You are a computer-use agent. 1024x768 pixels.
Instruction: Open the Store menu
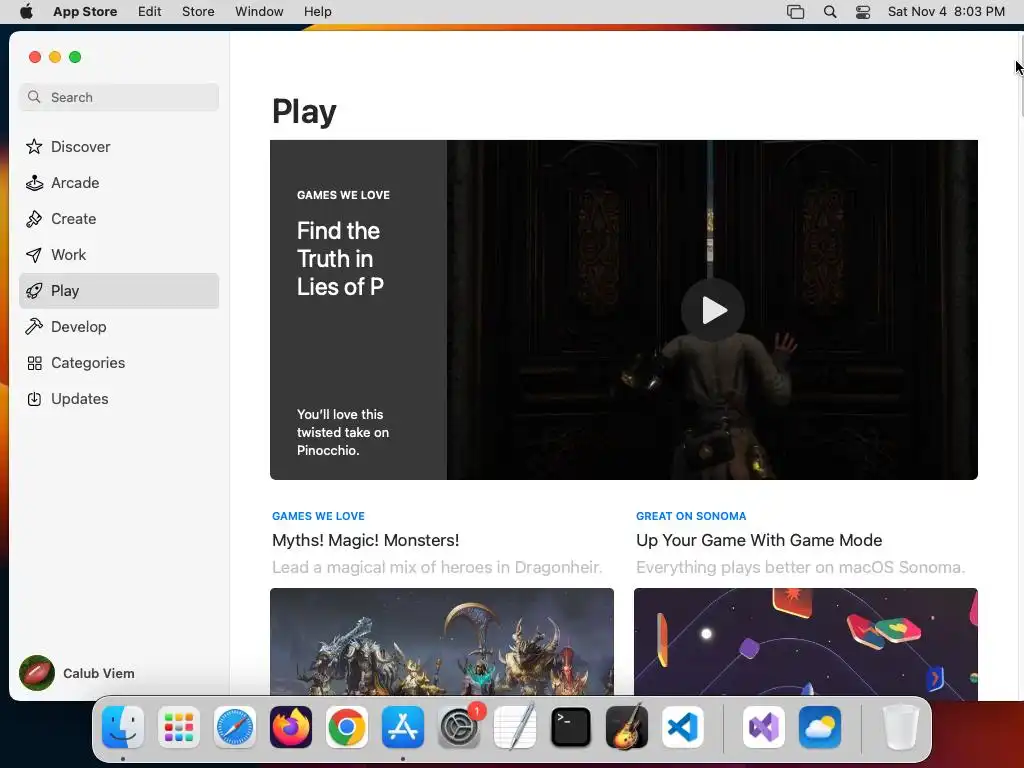(198, 12)
